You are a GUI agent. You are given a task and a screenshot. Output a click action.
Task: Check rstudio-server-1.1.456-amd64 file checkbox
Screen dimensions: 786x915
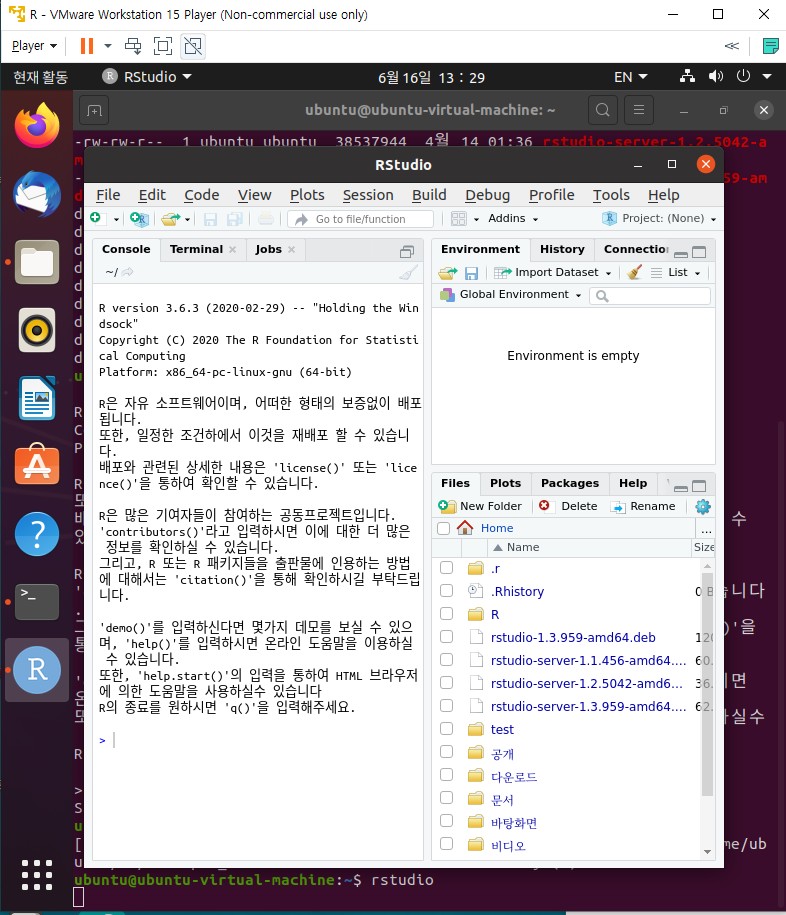click(446, 659)
